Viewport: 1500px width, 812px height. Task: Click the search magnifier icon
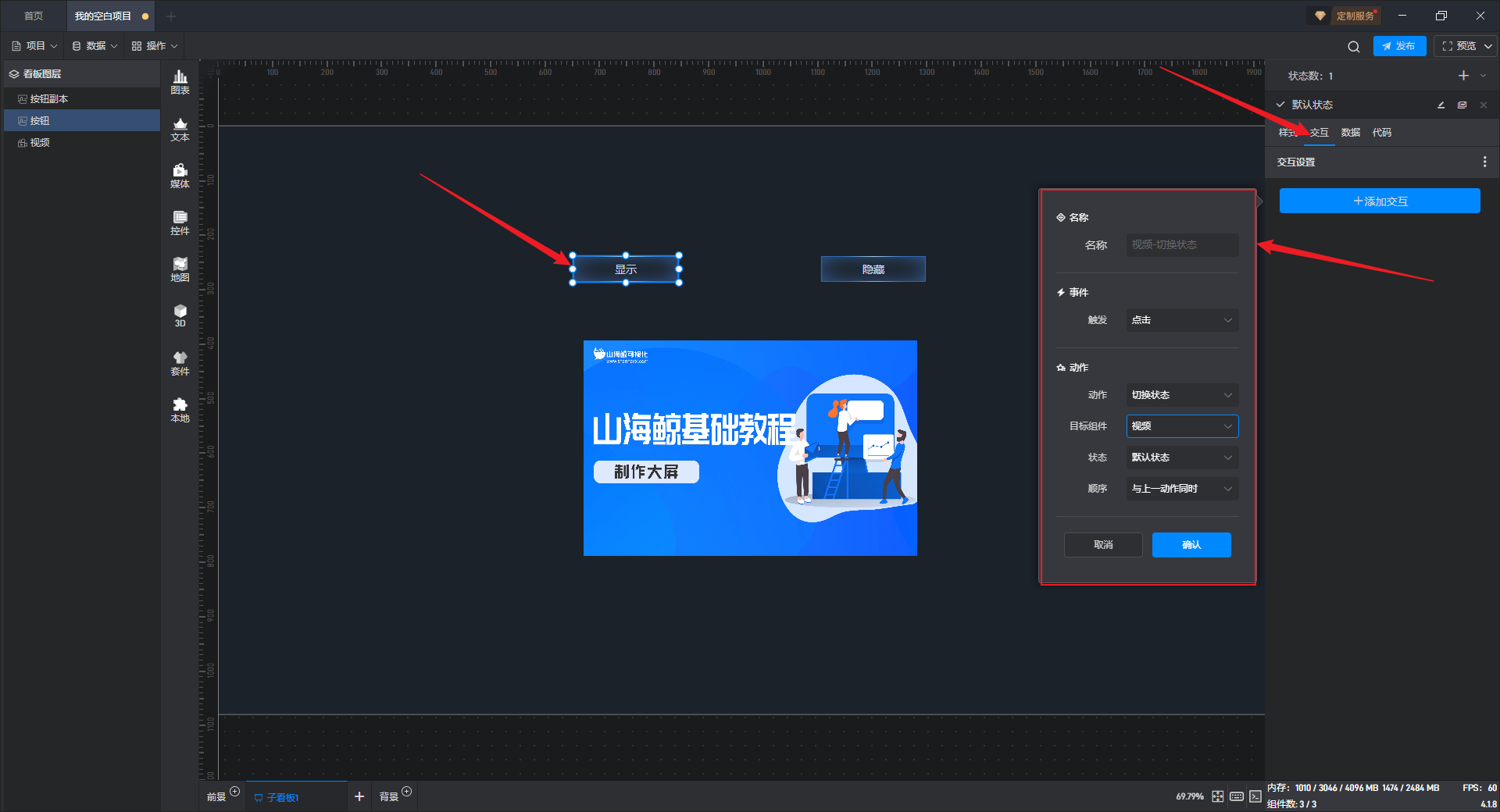1353,47
